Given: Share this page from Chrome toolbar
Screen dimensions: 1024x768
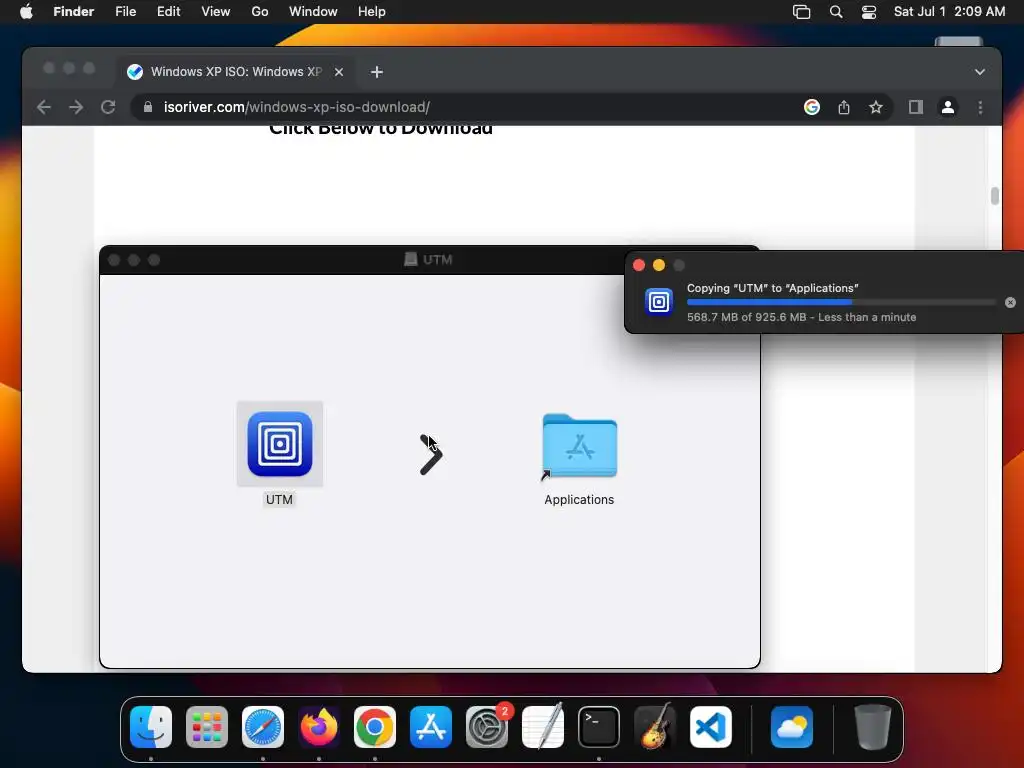Looking at the screenshot, I should (x=844, y=107).
